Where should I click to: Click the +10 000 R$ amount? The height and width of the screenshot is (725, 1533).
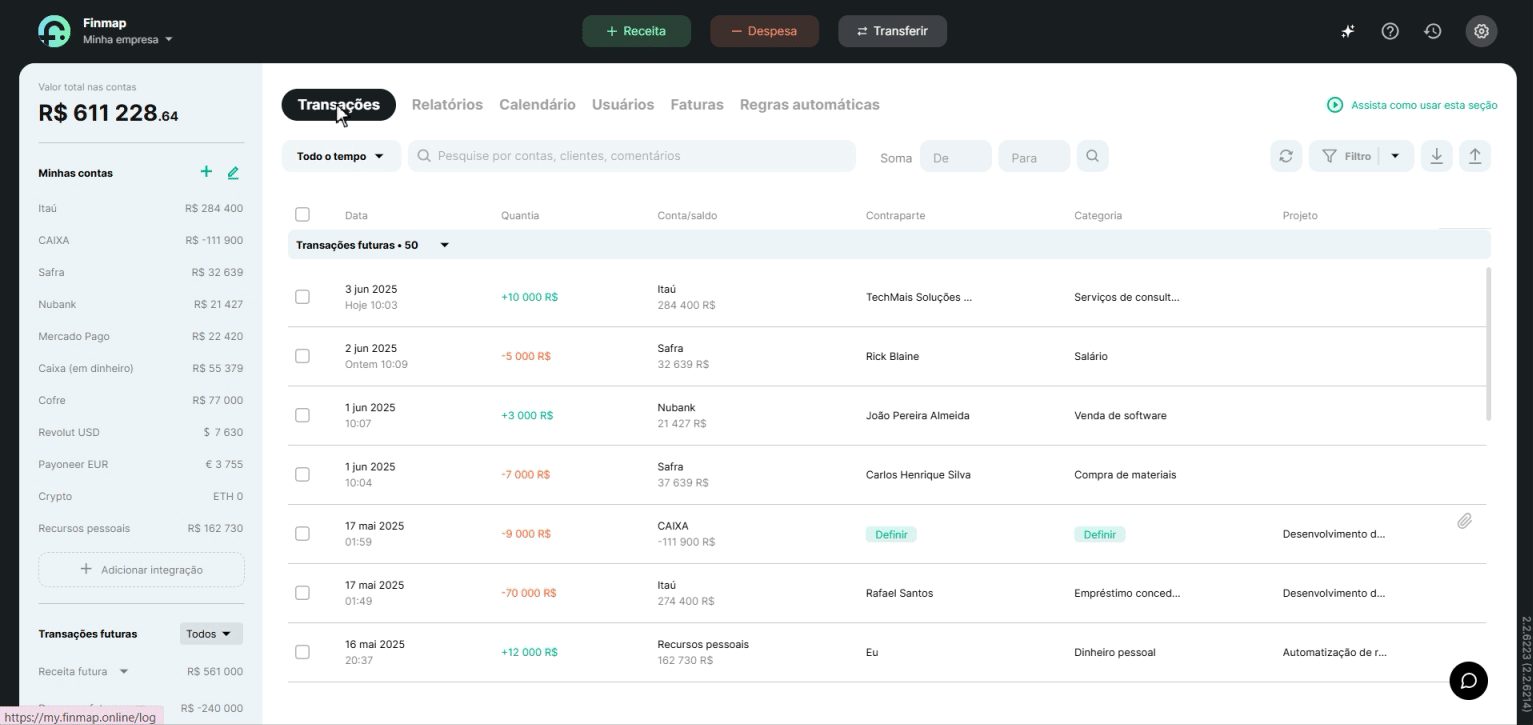pos(530,297)
